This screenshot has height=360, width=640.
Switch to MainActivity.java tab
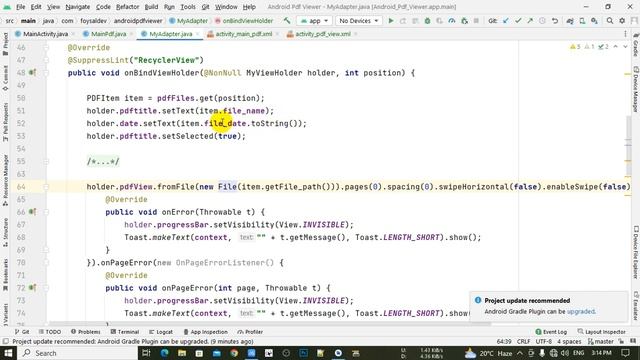[45, 34]
